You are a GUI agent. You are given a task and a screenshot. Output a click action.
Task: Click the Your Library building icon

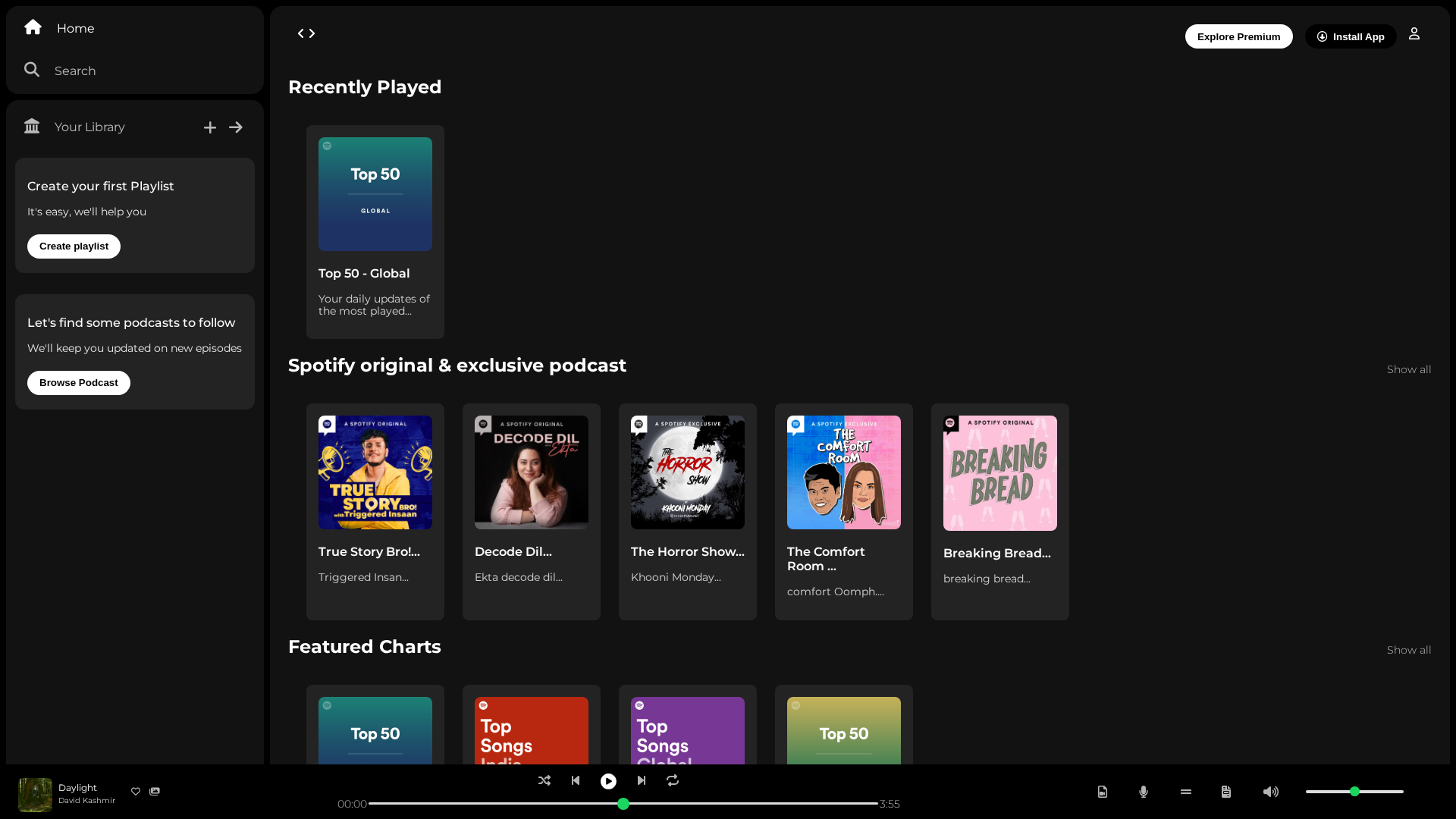point(32,126)
